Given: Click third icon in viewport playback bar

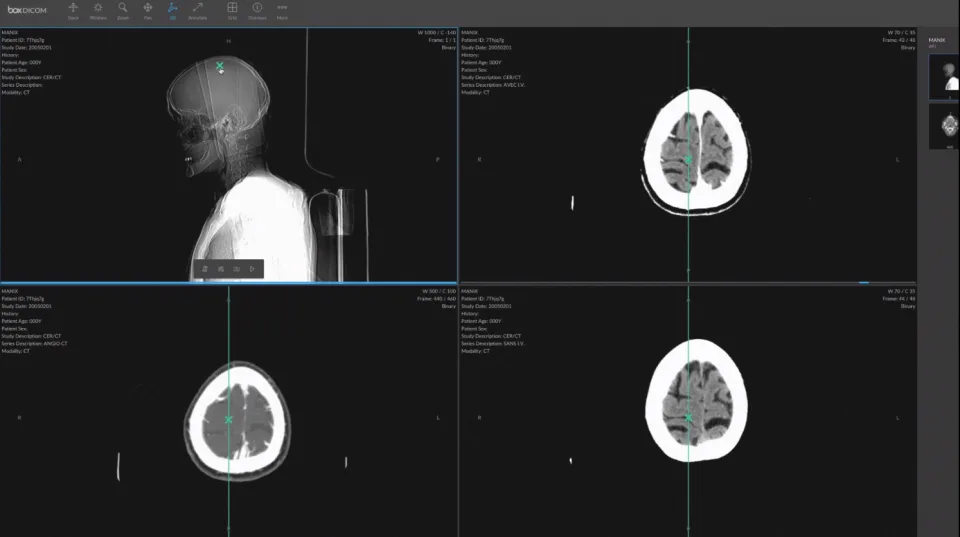Looking at the screenshot, I should (x=236, y=269).
